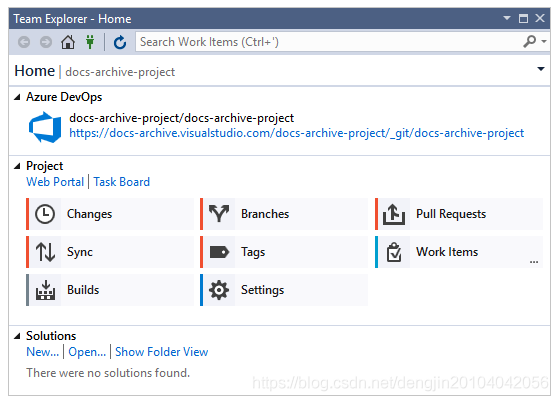Open the Pull Requests tile
The height and width of the screenshot is (401, 558).
[459, 214]
